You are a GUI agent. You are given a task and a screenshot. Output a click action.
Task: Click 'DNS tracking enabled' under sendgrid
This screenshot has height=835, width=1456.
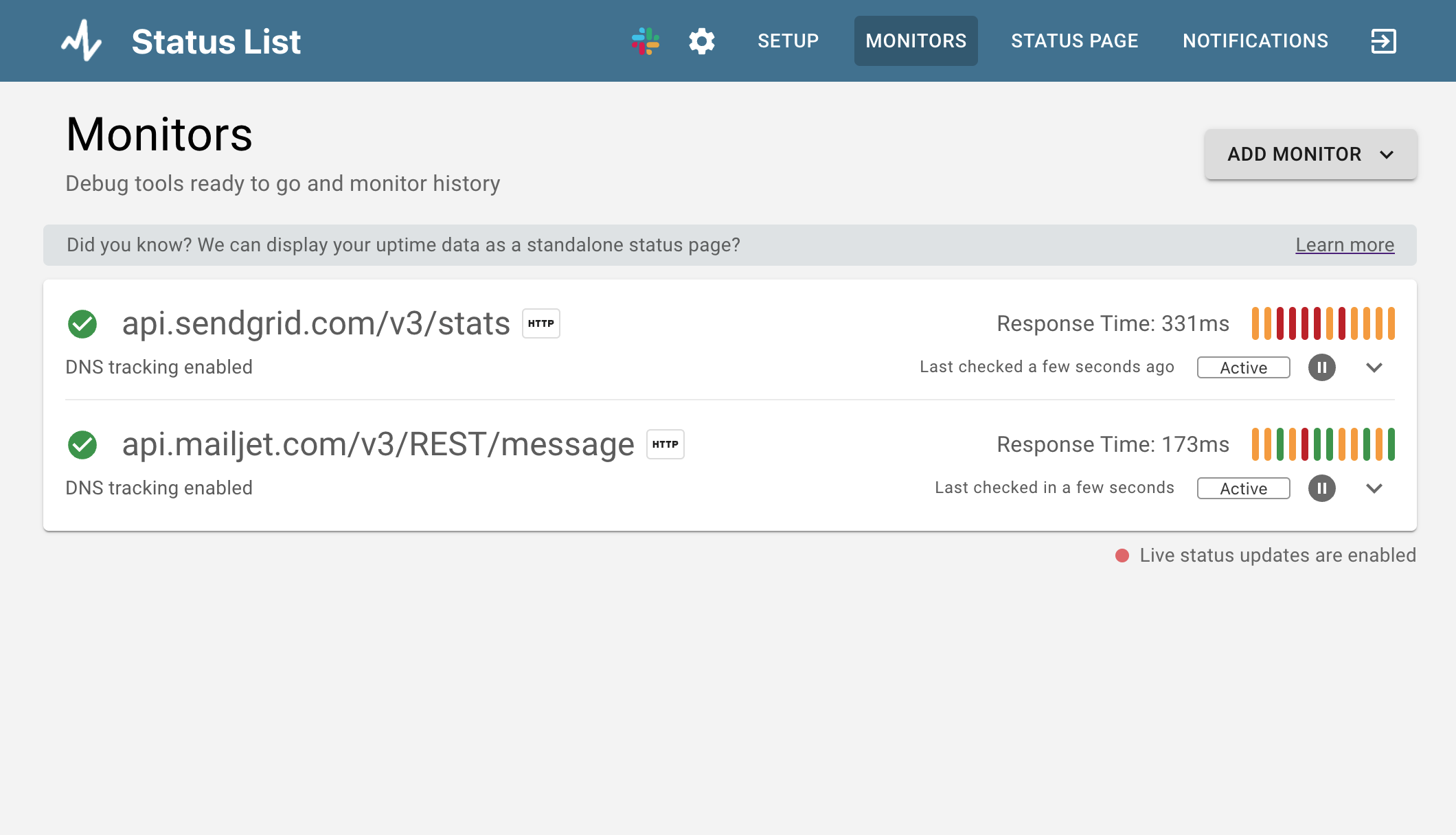[x=159, y=367]
